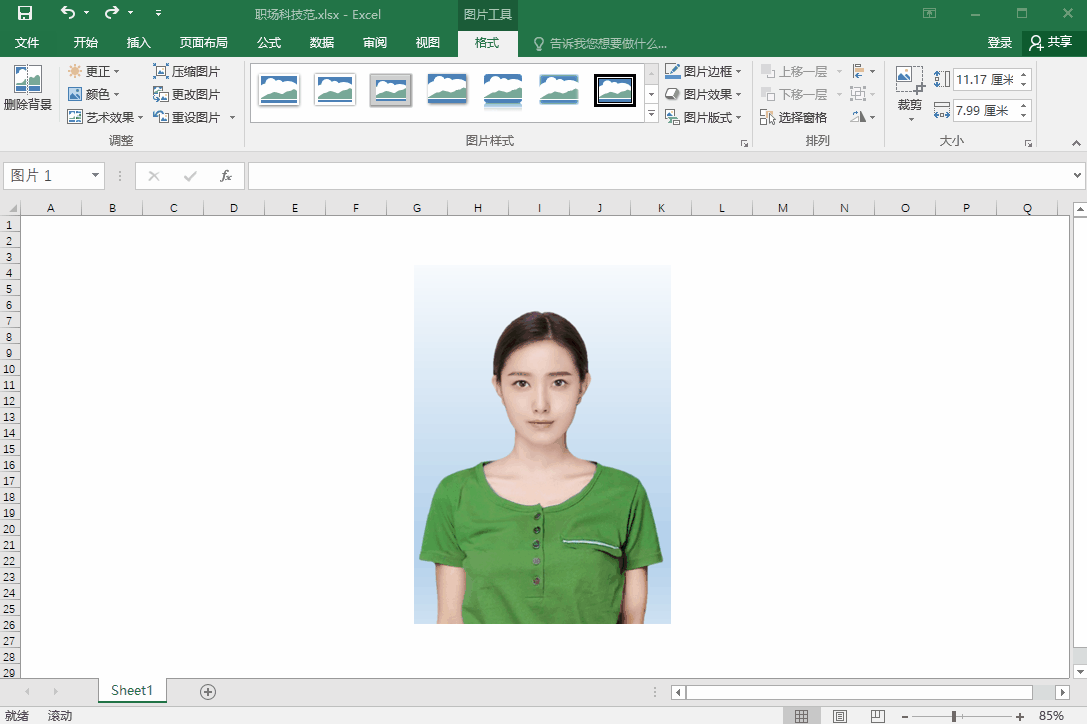Select the black double-frame picture style thumbnail
The image size is (1087, 724).
[x=614, y=90]
